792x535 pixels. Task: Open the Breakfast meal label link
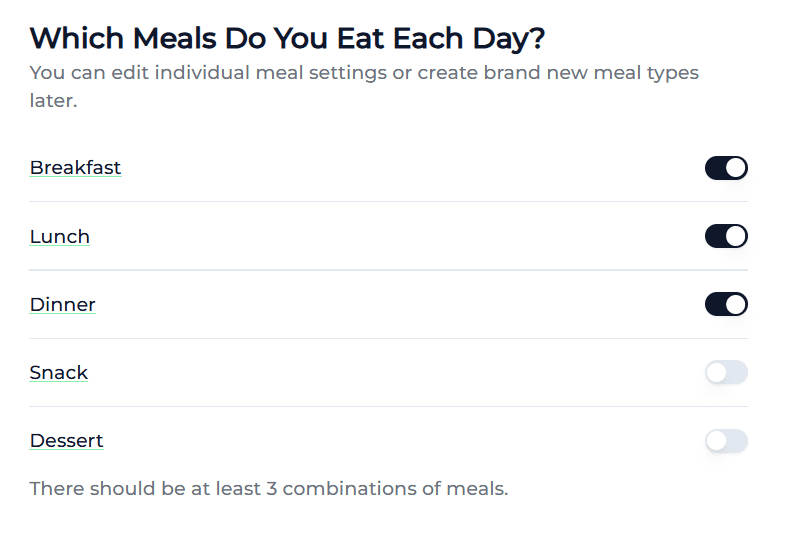tap(75, 168)
